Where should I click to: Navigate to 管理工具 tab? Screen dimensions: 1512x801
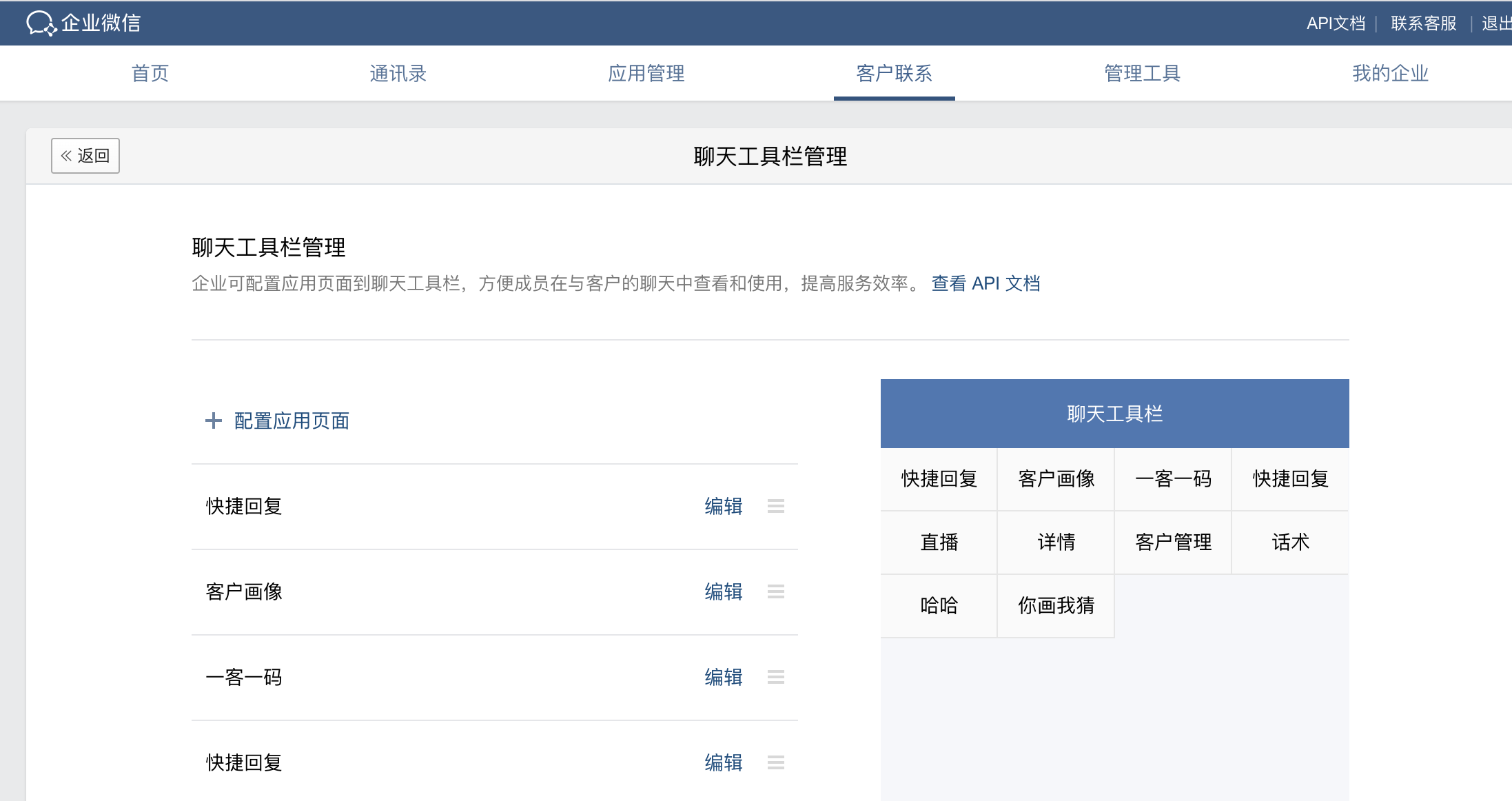pos(1142,73)
